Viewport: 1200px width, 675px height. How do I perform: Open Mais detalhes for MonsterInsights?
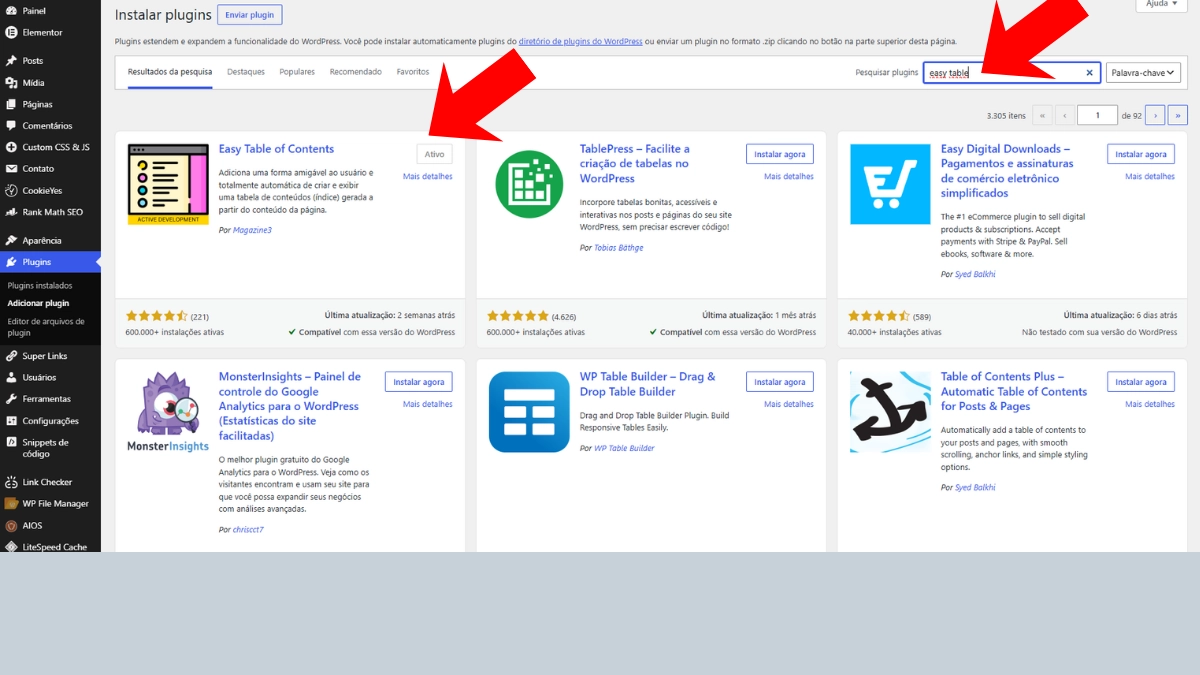(x=428, y=405)
